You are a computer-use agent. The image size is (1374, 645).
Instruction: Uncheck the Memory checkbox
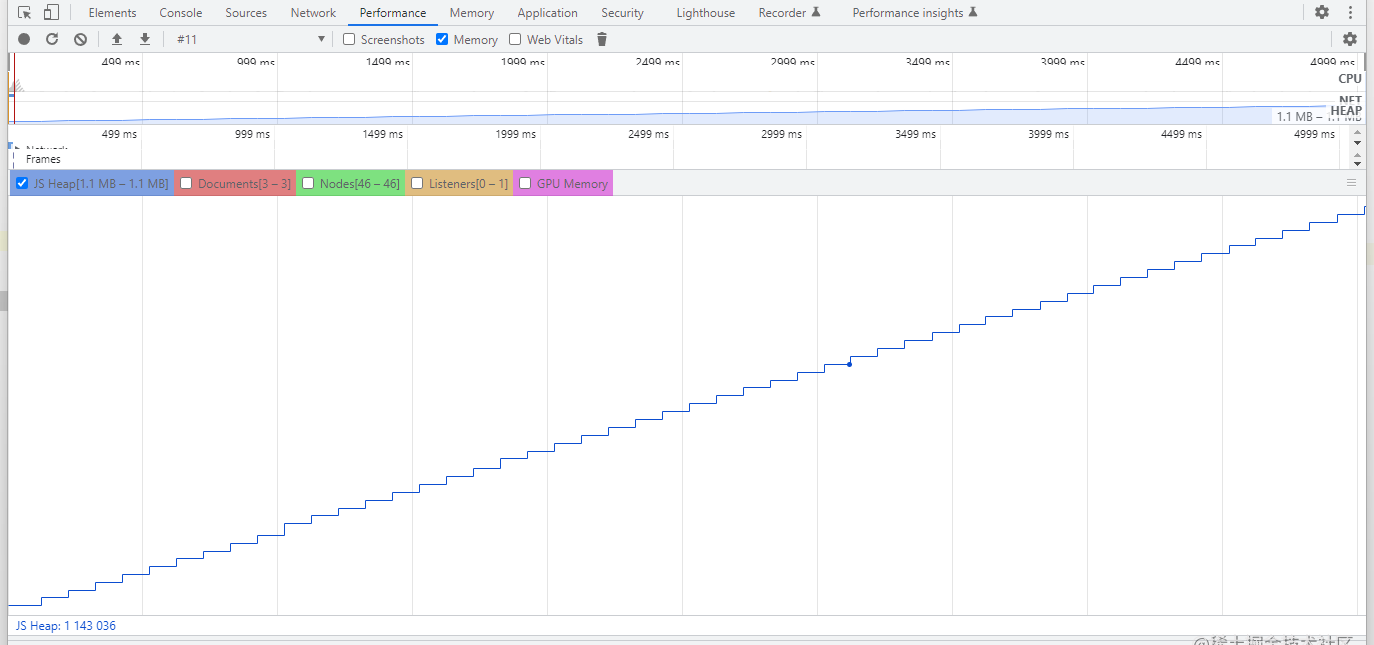pos(442,39)
